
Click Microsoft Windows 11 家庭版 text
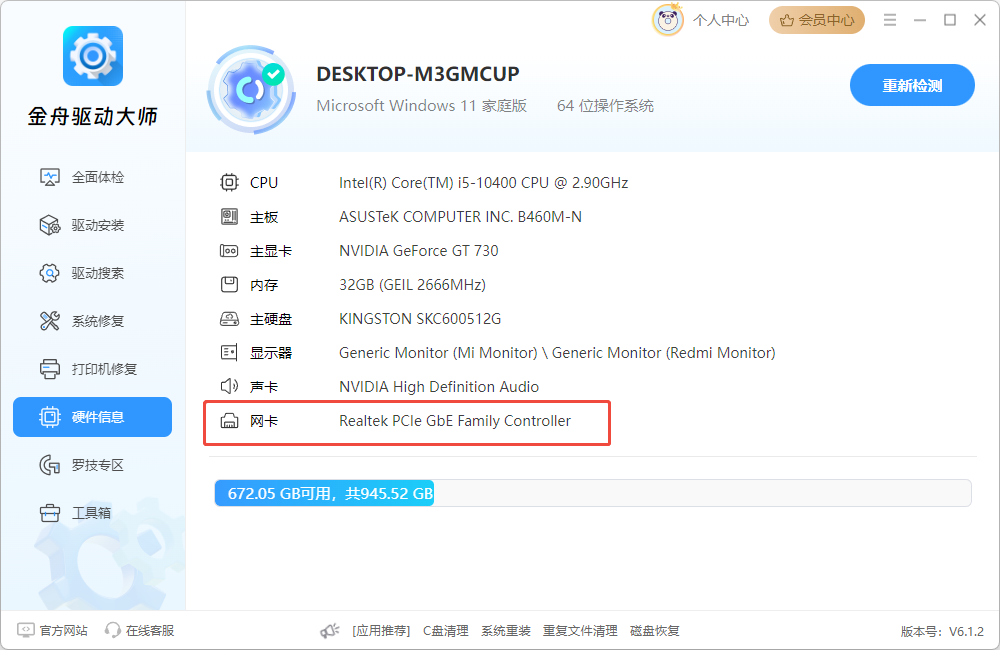tap(422, 106)
